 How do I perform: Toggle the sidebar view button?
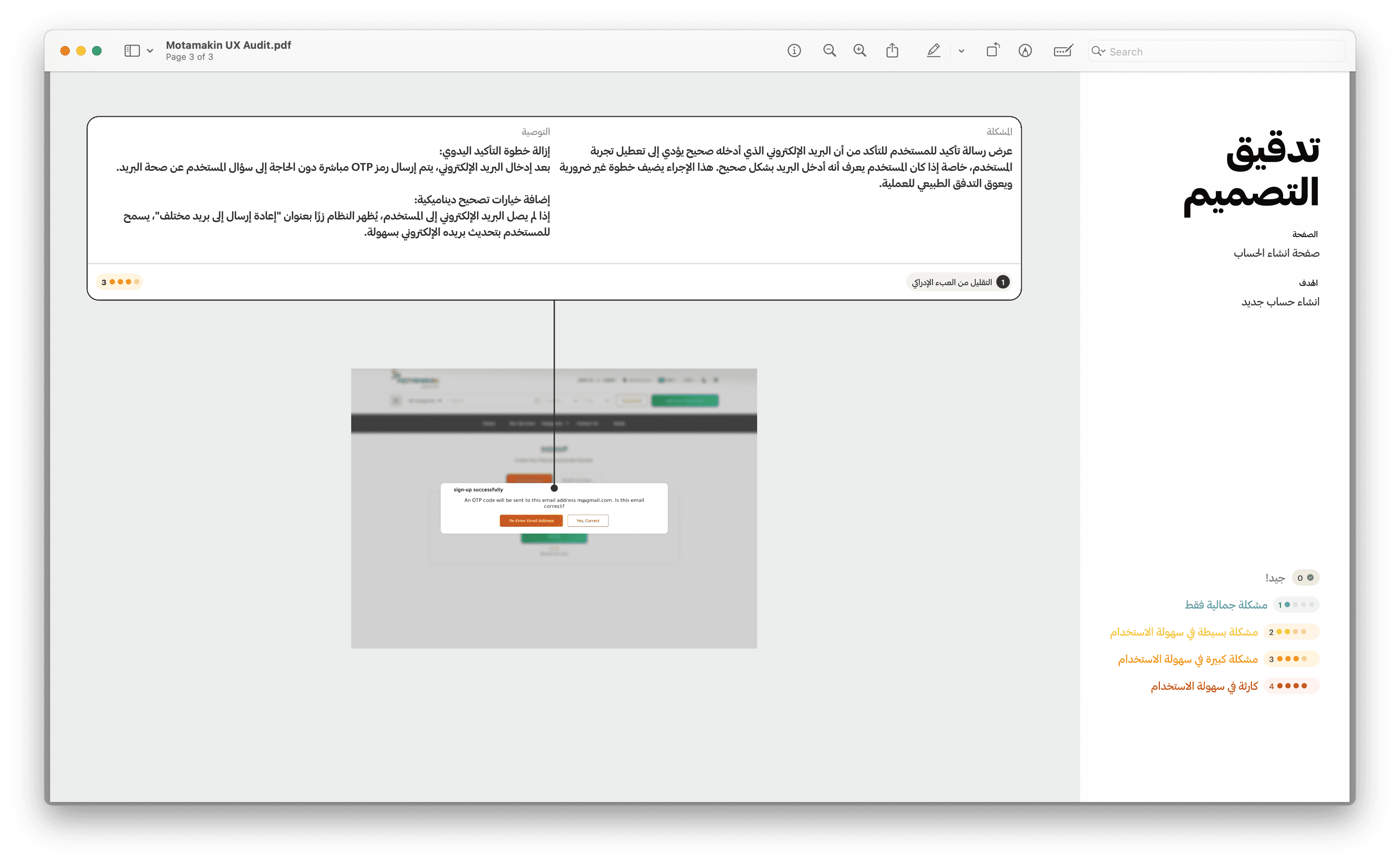[x=132, y=51]
